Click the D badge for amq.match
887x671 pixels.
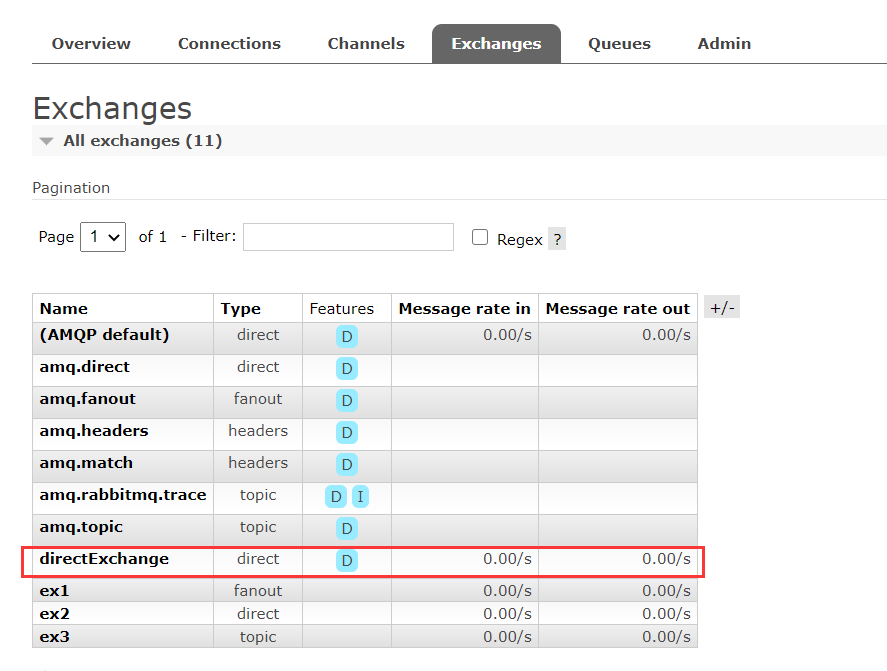347,464
